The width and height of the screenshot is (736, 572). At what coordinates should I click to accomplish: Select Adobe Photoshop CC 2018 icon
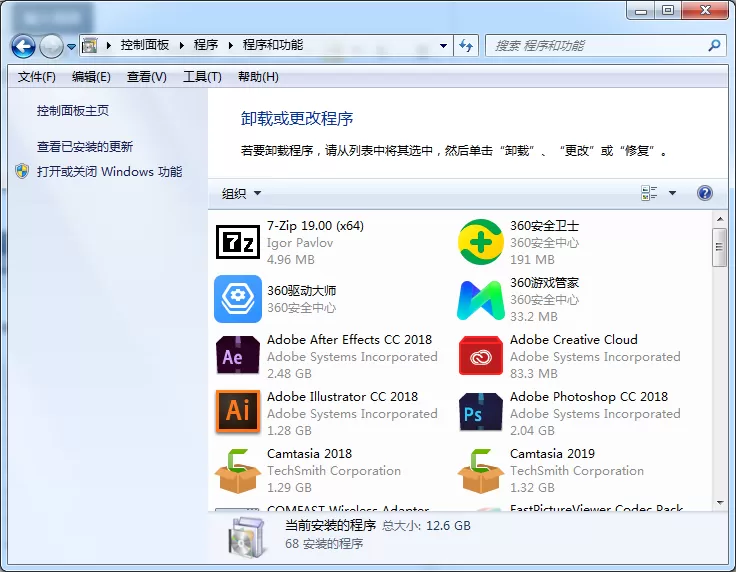coord(481,412)
